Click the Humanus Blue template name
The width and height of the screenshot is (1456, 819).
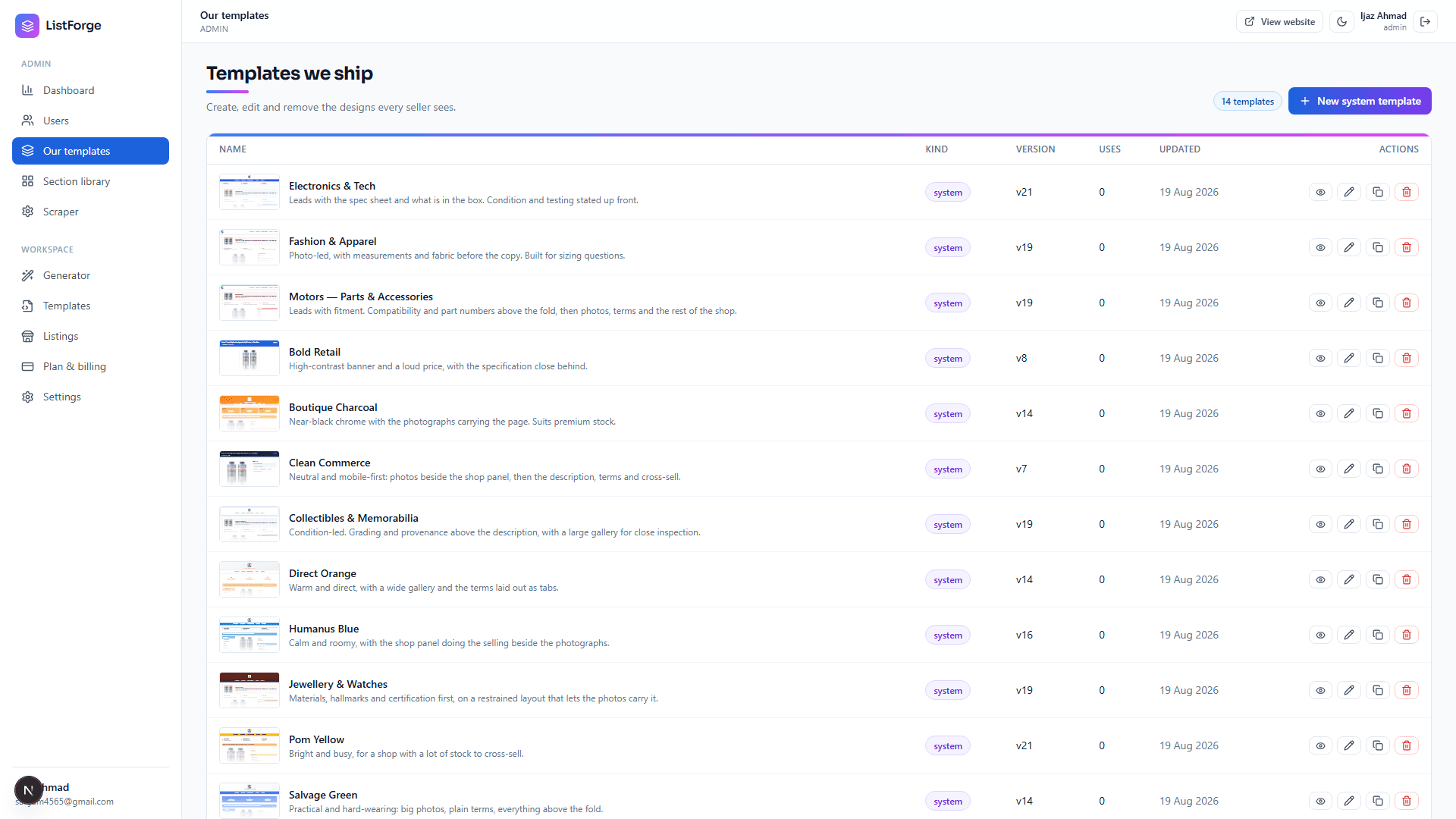324,629
